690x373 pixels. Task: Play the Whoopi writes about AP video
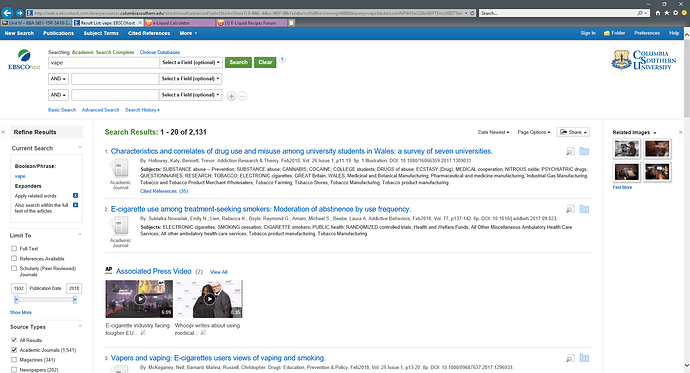coord(209,299)
